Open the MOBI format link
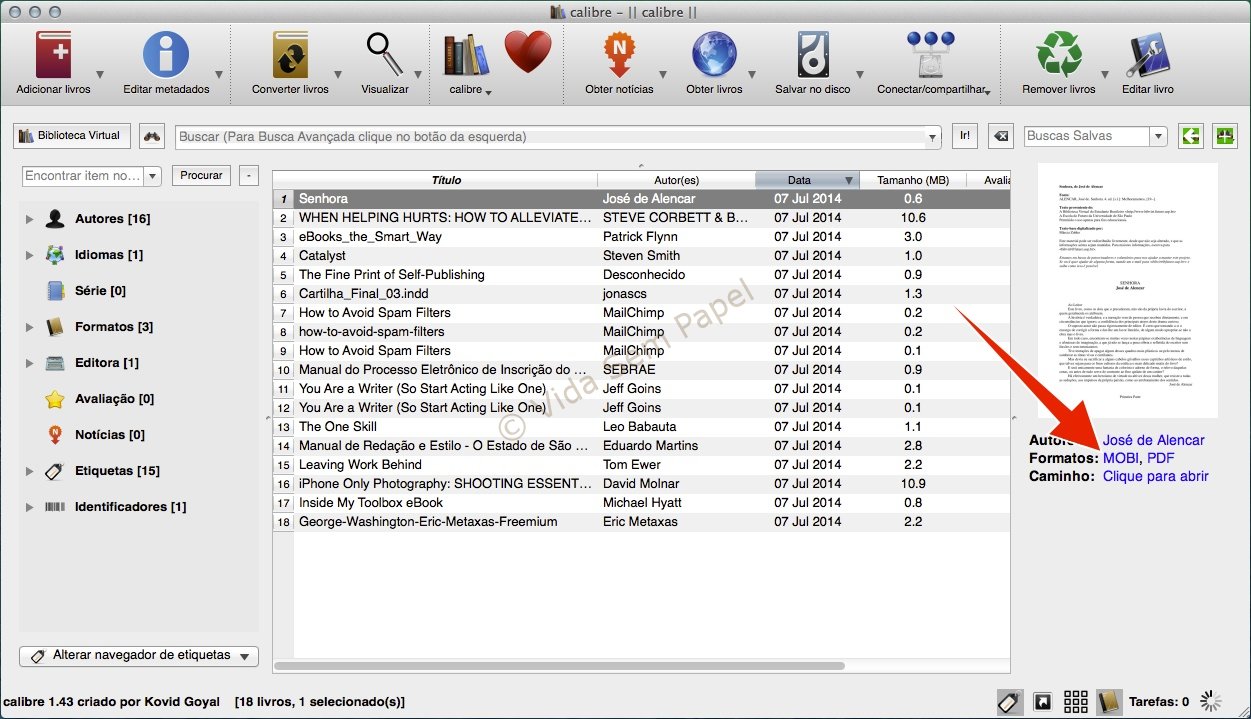This screenshot has height=719, width=1251. coord(1121,458)
